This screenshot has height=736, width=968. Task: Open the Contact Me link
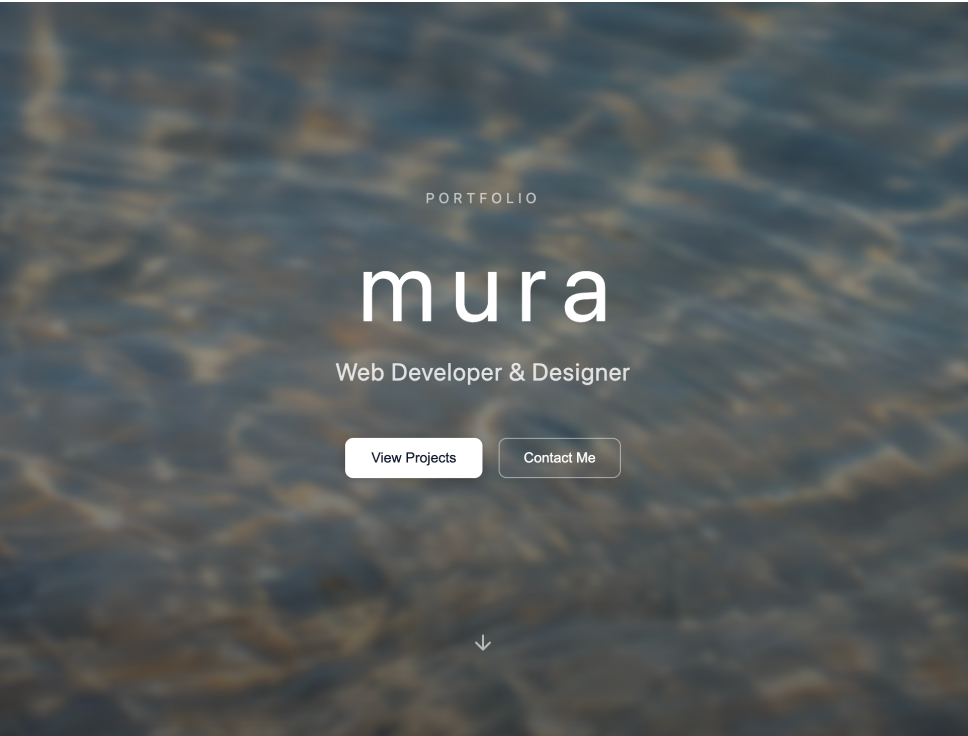click(x=559, y=458)
